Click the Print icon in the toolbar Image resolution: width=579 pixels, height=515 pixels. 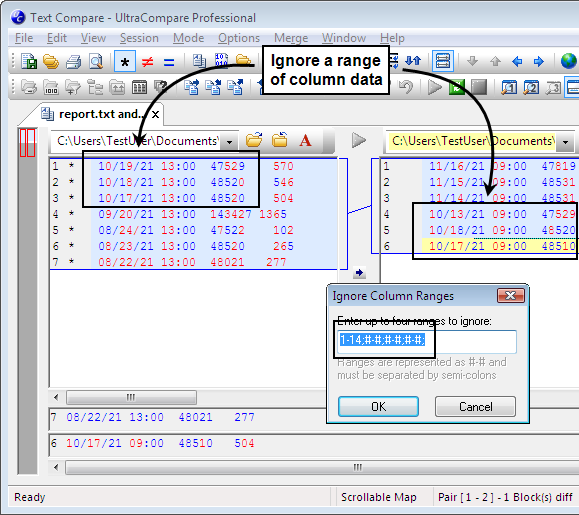pos(73,61)
